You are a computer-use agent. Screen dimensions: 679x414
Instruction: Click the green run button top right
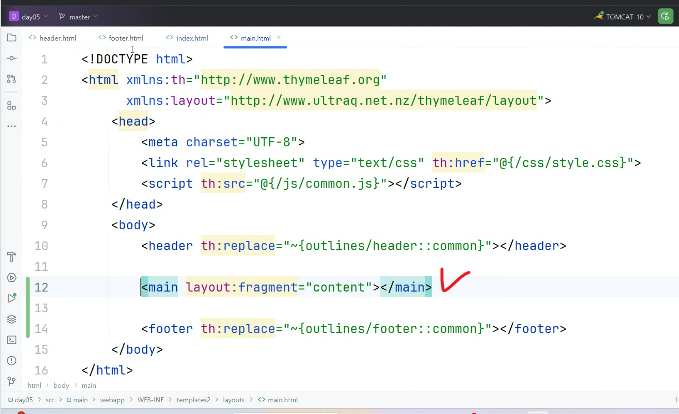pos(665,16)
